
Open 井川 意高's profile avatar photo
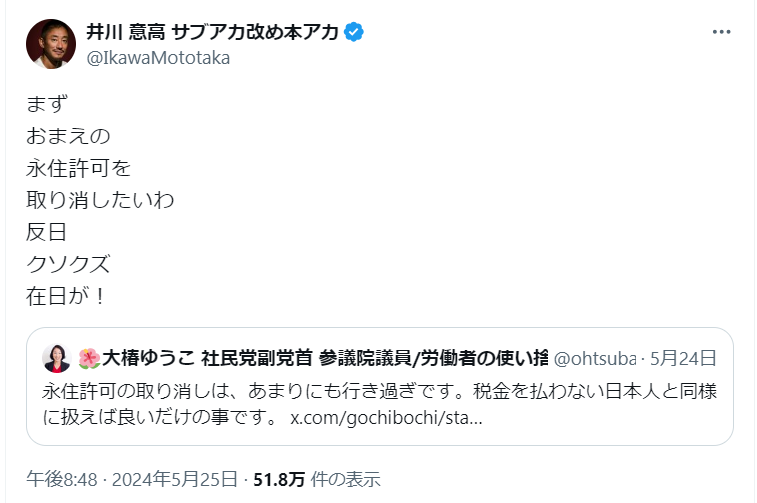click(51, 44)
